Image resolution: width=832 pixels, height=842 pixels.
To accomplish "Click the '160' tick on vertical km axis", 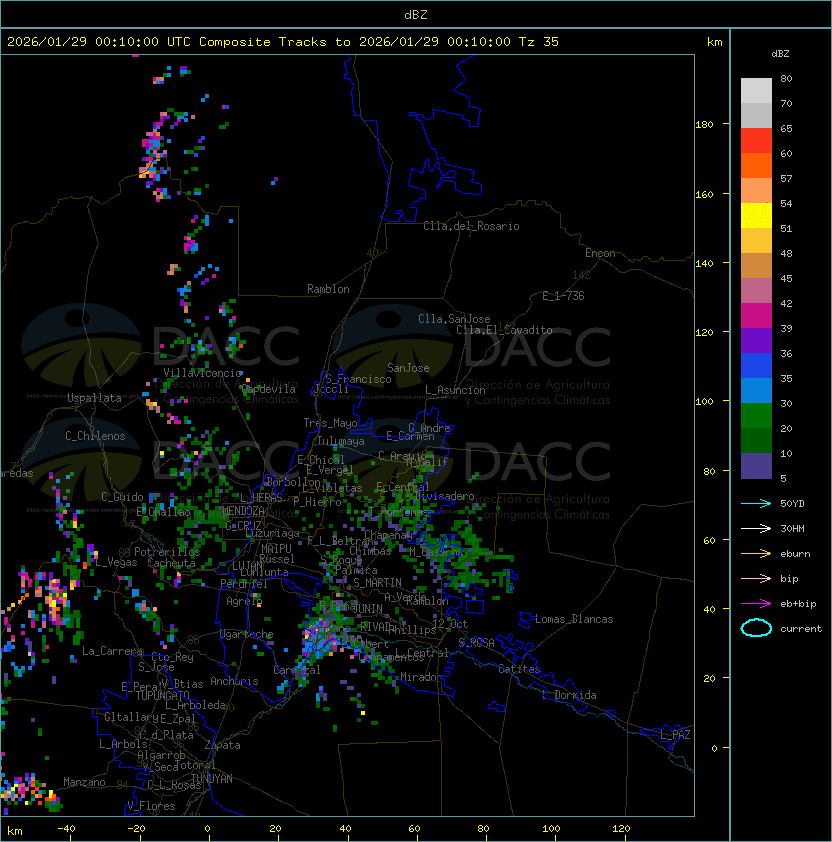I will tap(704, 194).
